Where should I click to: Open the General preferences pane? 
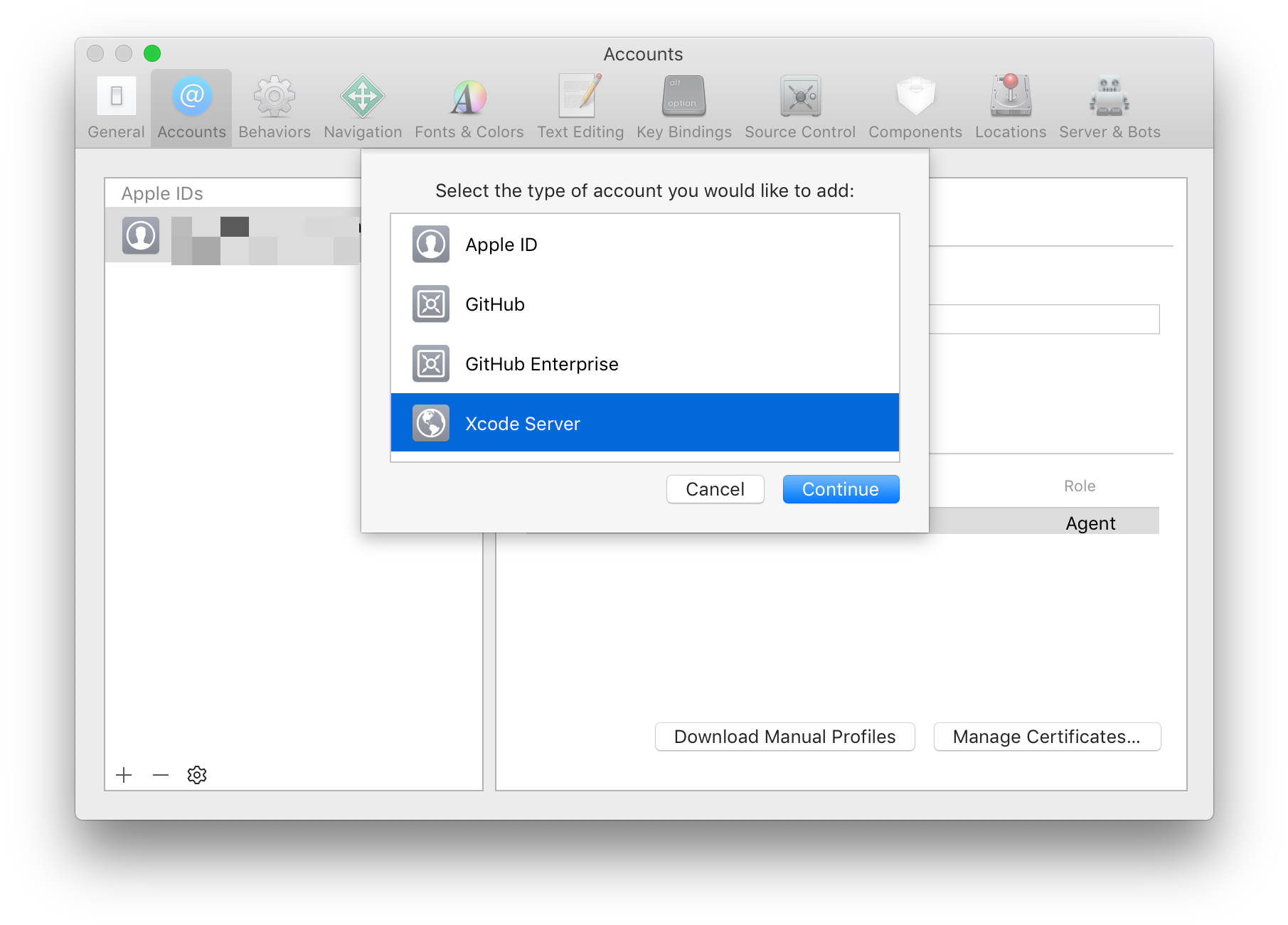click(115, 105)
